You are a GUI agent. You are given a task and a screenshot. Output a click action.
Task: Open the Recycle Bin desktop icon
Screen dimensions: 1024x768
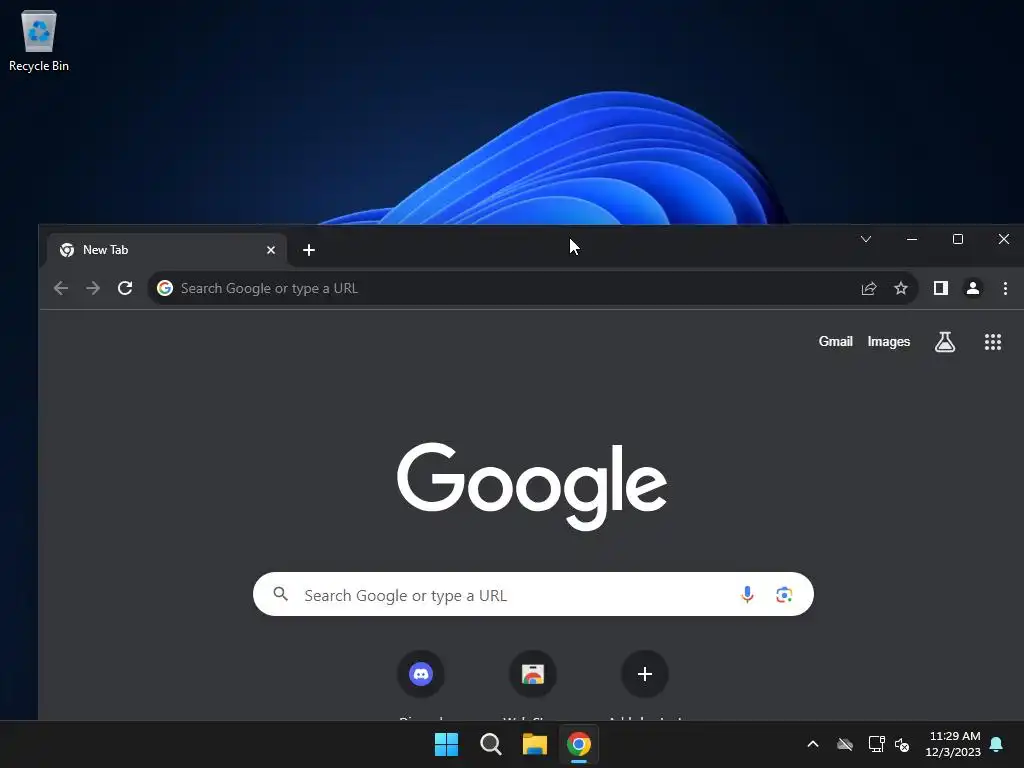[39, 41]
